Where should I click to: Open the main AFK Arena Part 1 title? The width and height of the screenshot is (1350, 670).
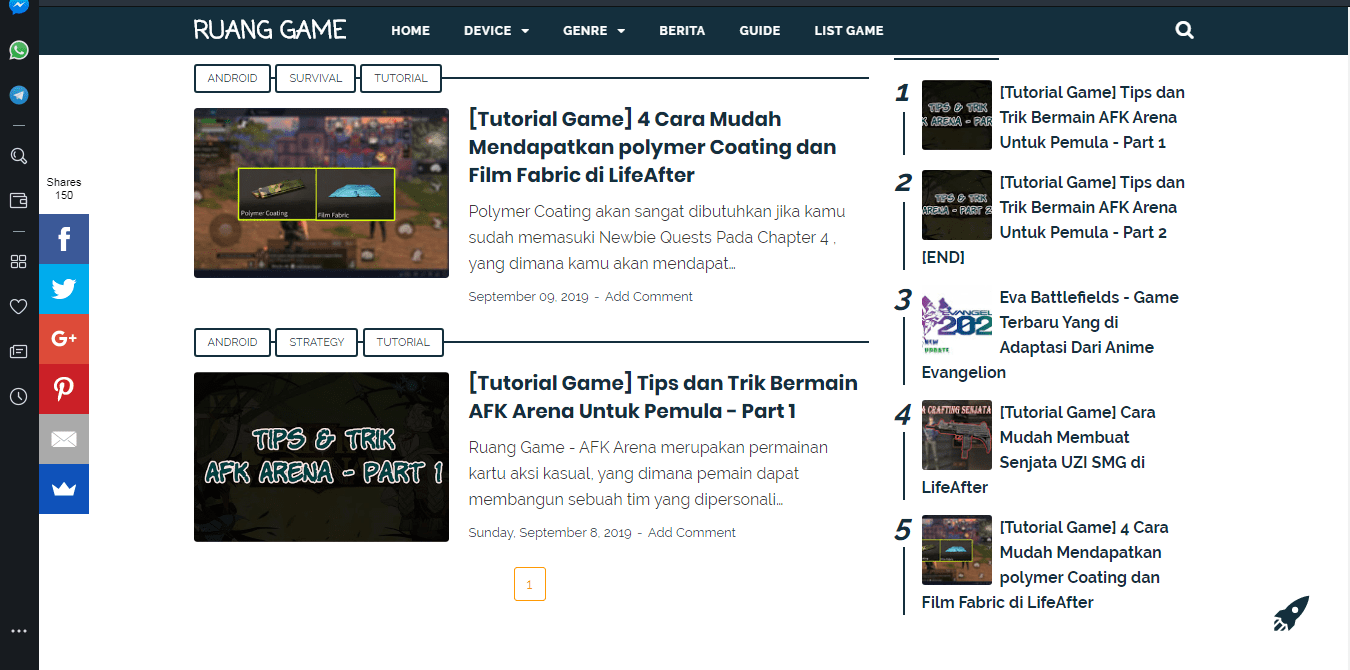[663, 397]
